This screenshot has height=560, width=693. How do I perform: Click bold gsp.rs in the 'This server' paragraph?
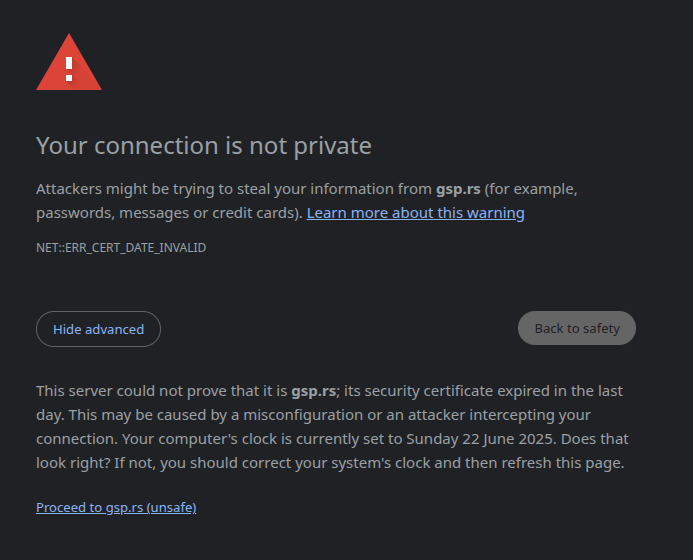pyautogui.click(x=313, y=391)
